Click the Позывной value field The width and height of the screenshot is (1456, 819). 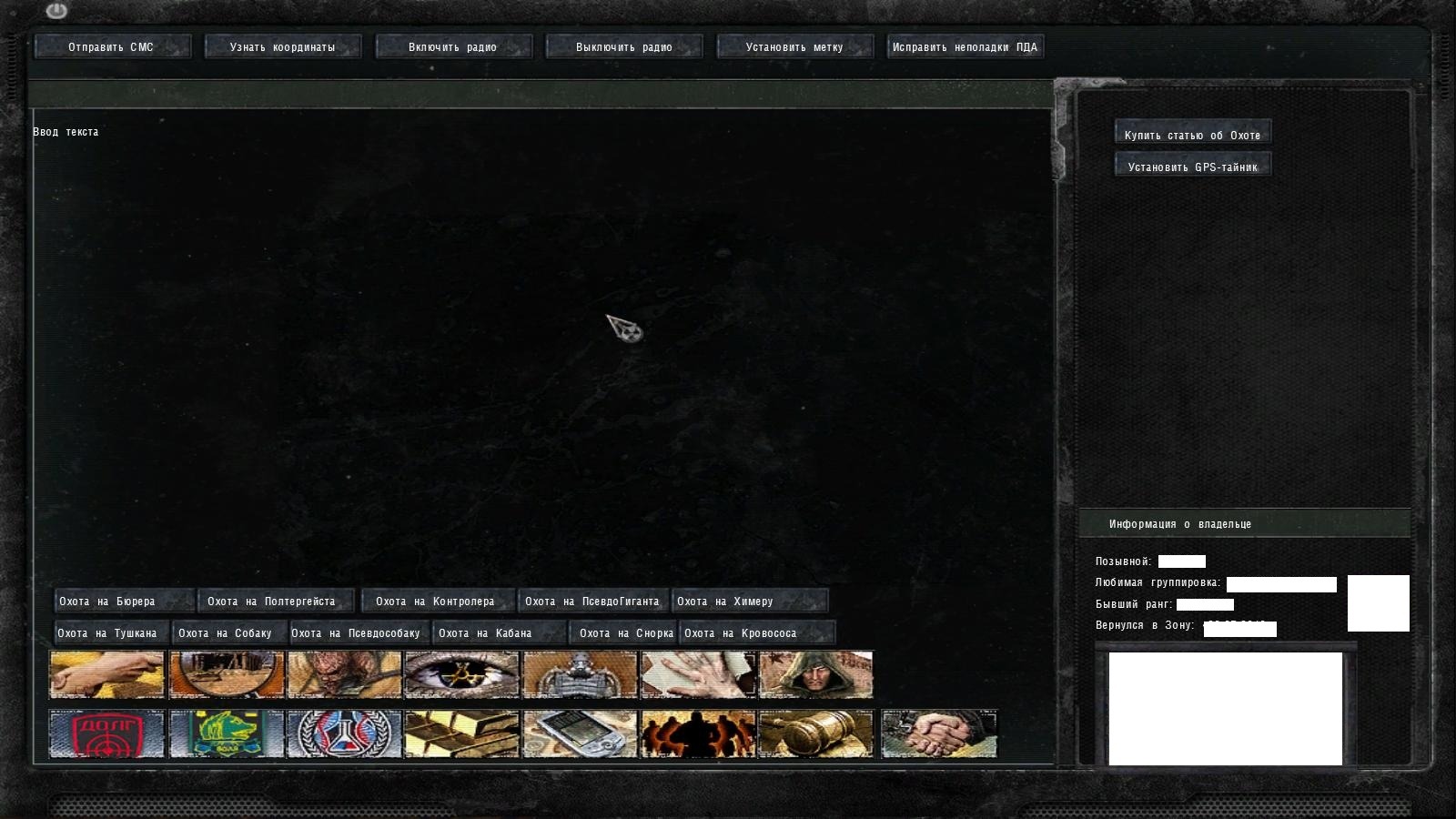pos(1182,561)
